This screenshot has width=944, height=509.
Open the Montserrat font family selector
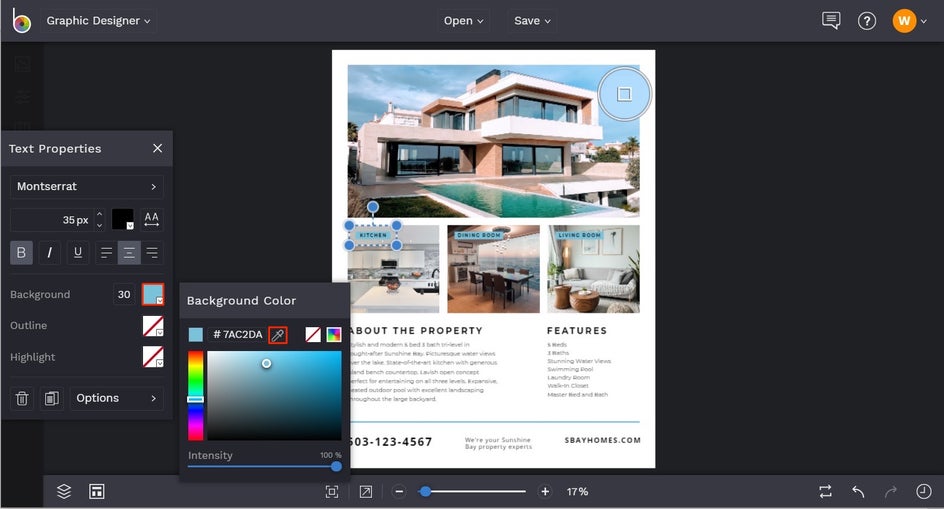coord(87,187)
